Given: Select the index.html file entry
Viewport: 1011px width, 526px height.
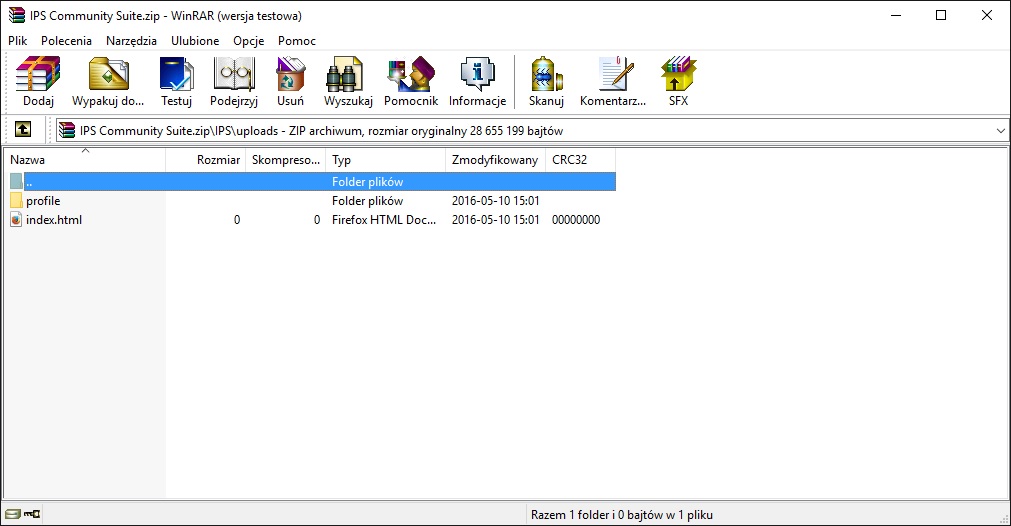Looking at the screenshot, I should point(53,220).
